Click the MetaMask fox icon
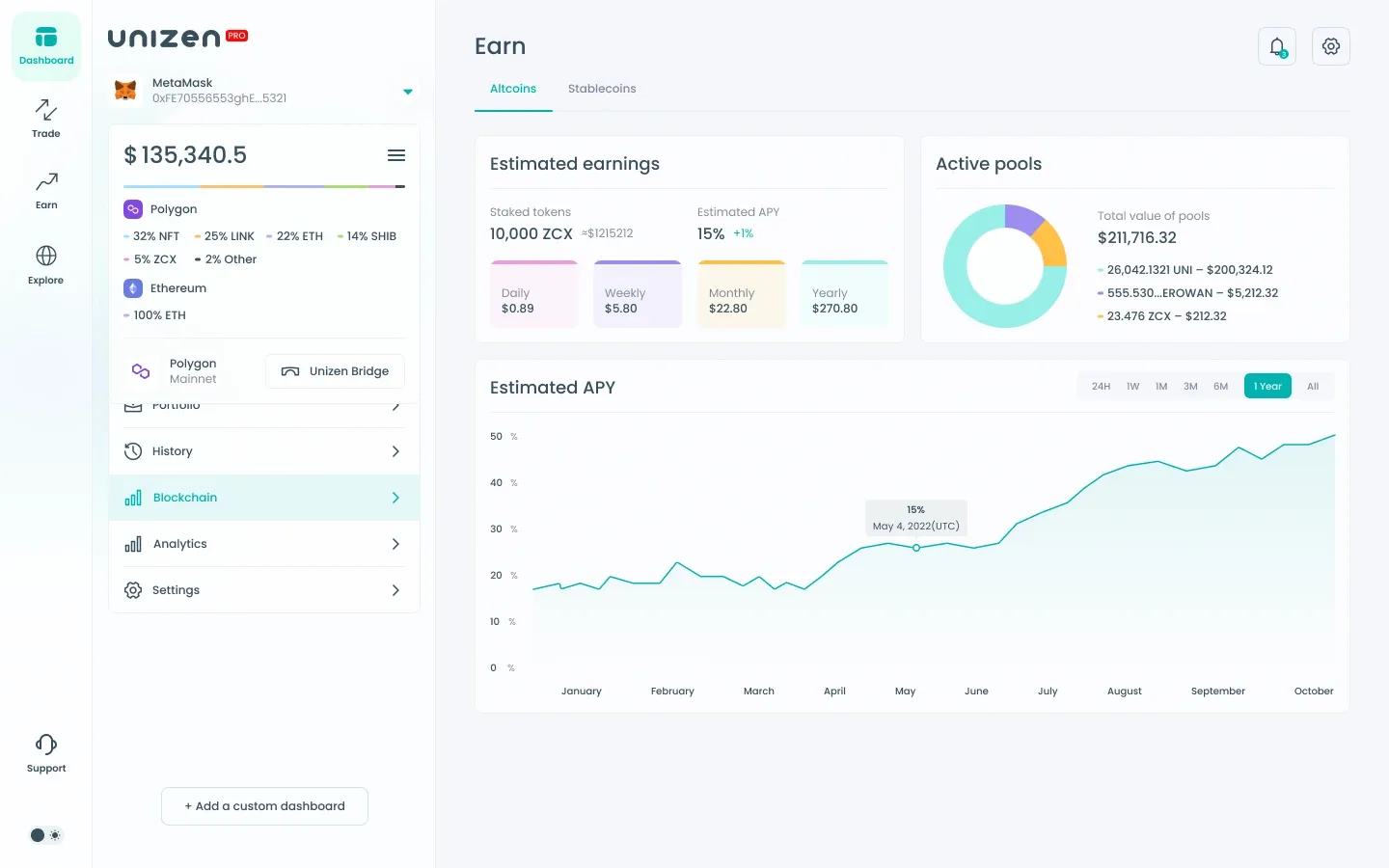Viewport: 1389px width, 868px height. [x=125, y=91]
